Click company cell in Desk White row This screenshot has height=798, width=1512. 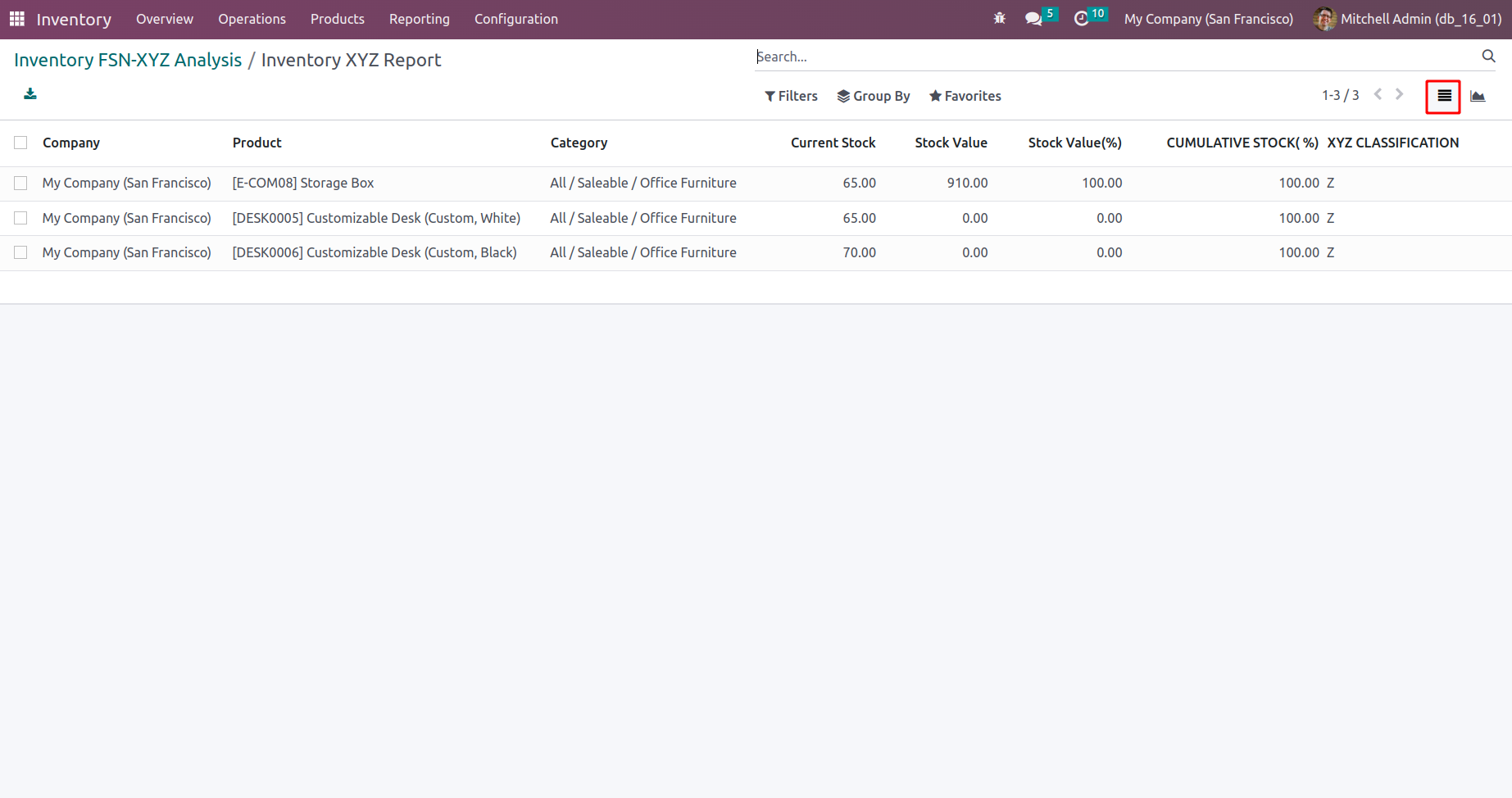point(127,218)
